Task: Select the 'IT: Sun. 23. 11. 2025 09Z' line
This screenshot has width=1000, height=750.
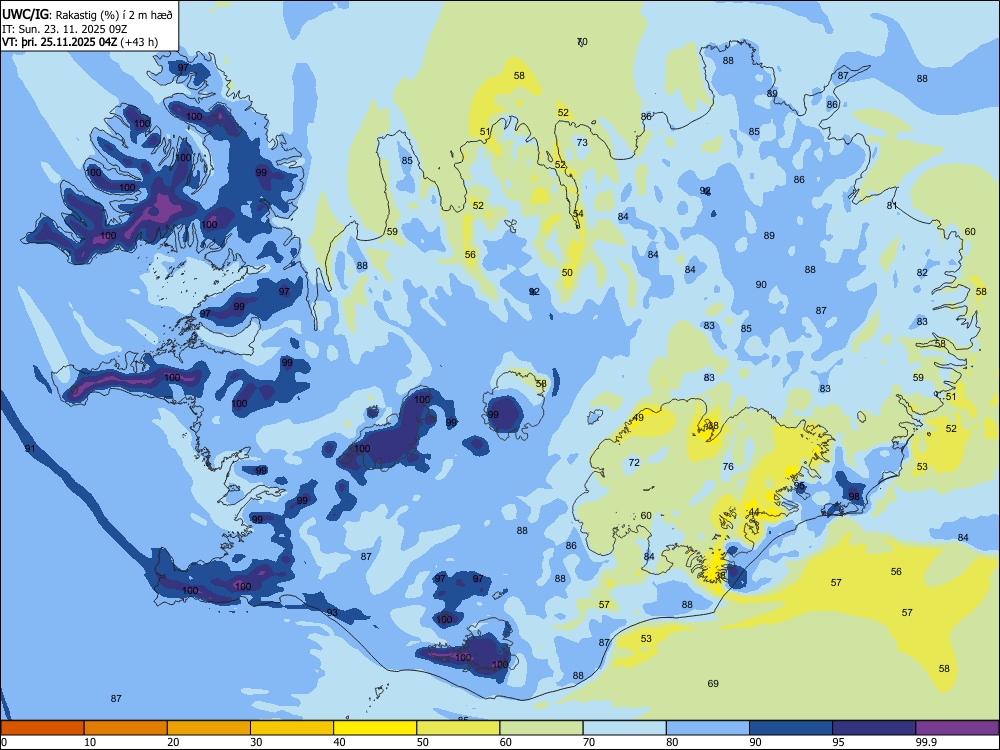Action: [64, 29]
